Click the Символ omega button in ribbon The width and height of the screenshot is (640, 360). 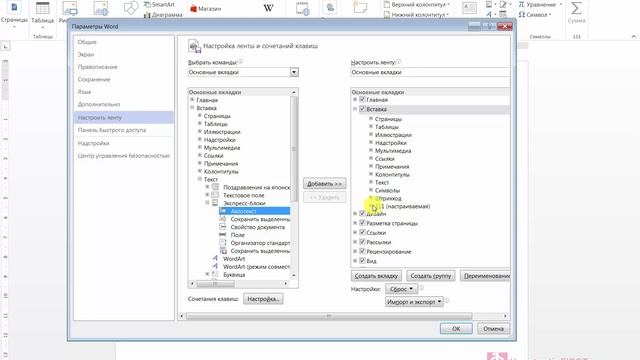[x=535, y=15]
